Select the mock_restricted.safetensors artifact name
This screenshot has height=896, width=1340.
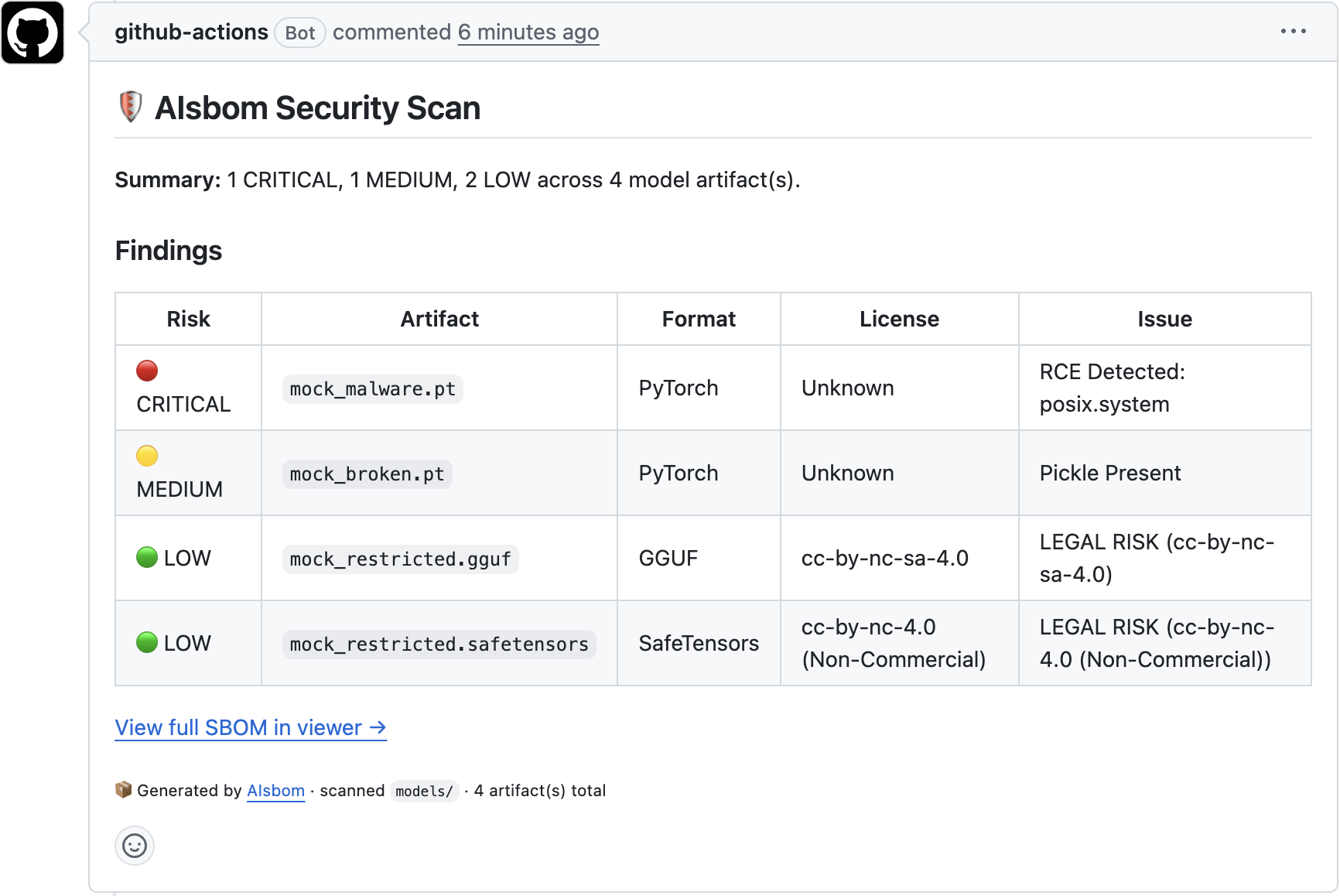tap(439, 644)
